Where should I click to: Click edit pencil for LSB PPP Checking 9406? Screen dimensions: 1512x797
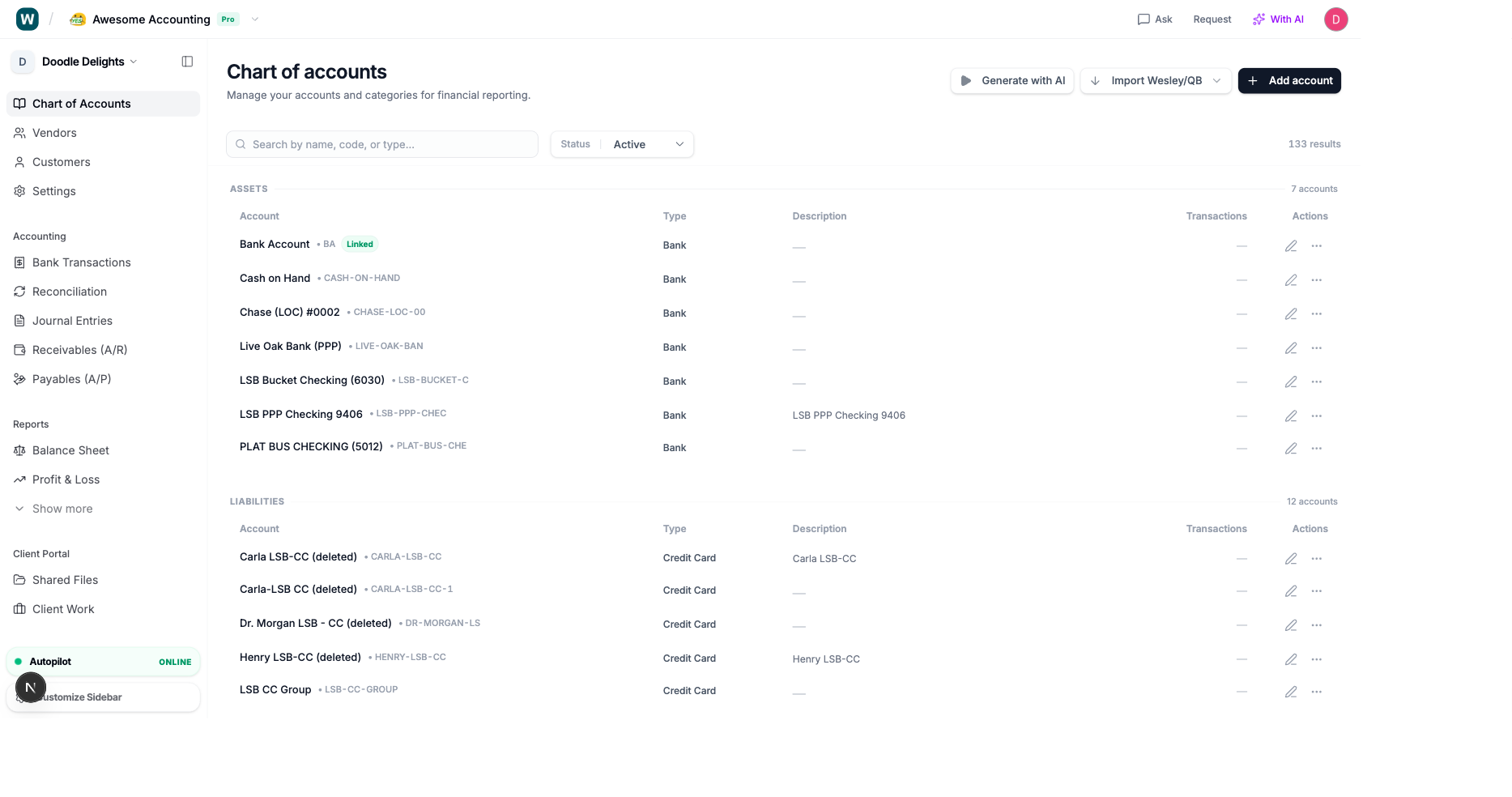[1291, 416]
